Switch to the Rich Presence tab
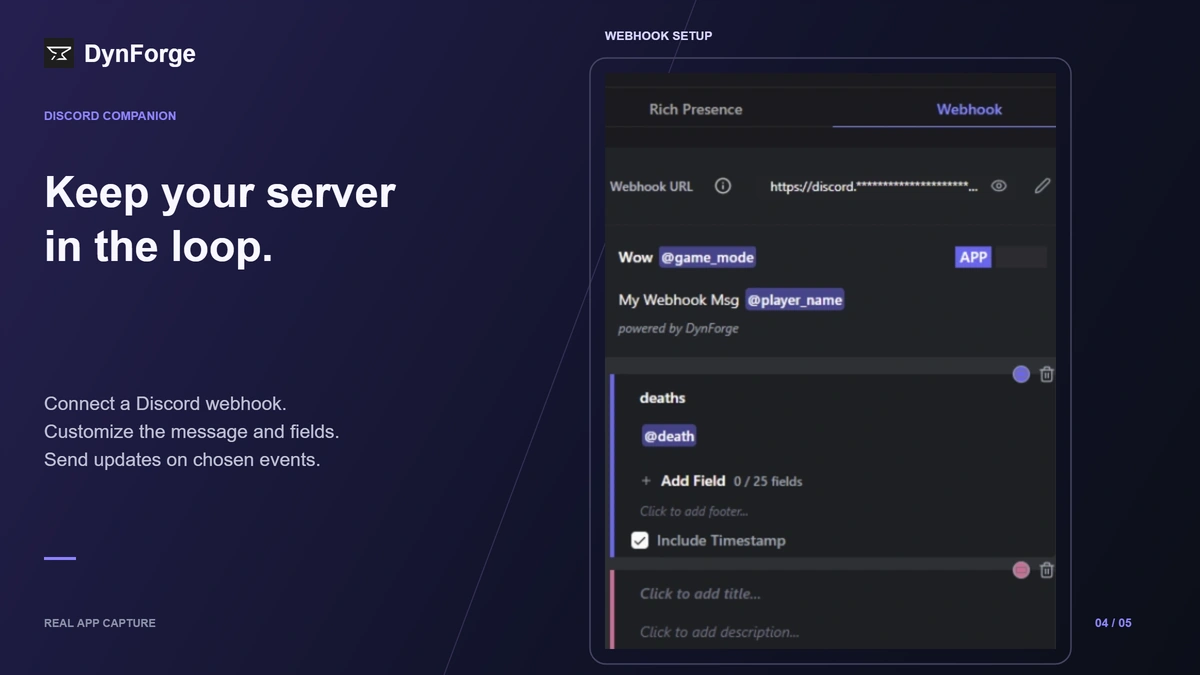This screenshot has width=1200, height=675. click(x=696, y=109)
